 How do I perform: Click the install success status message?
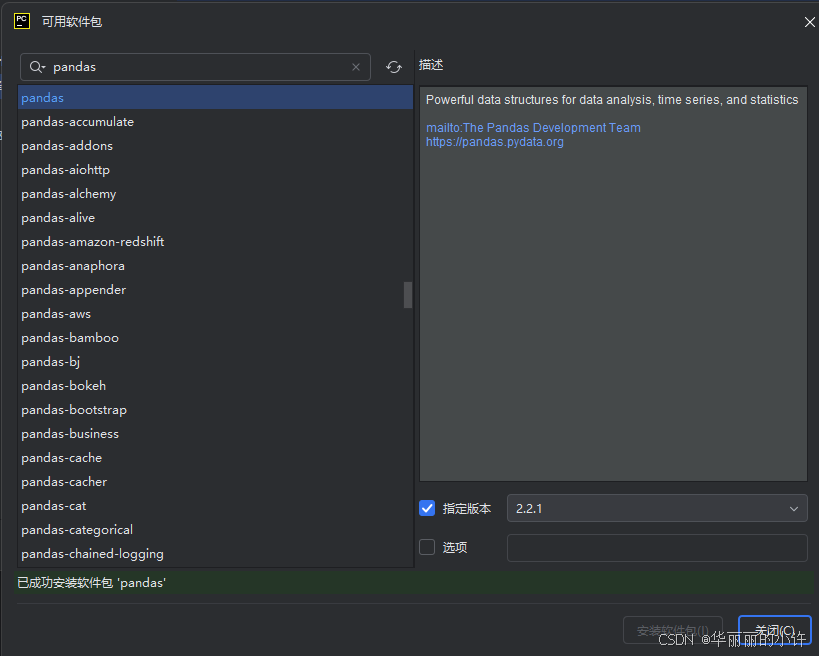91,583
